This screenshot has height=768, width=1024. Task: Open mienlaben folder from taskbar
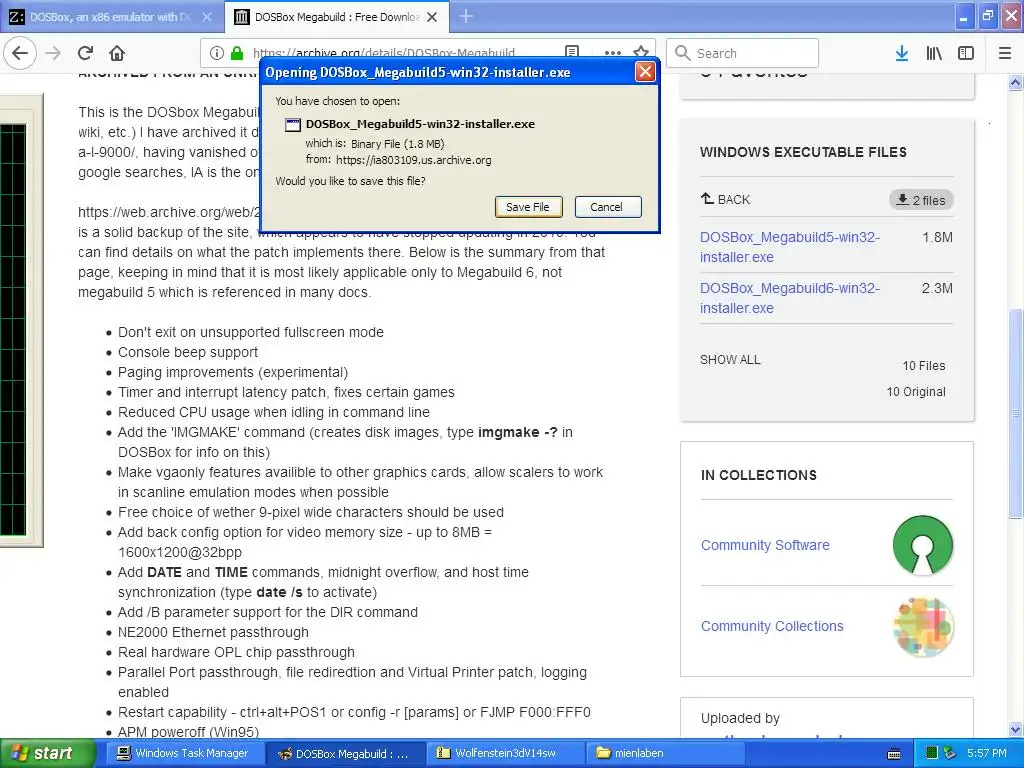[664, 753]
